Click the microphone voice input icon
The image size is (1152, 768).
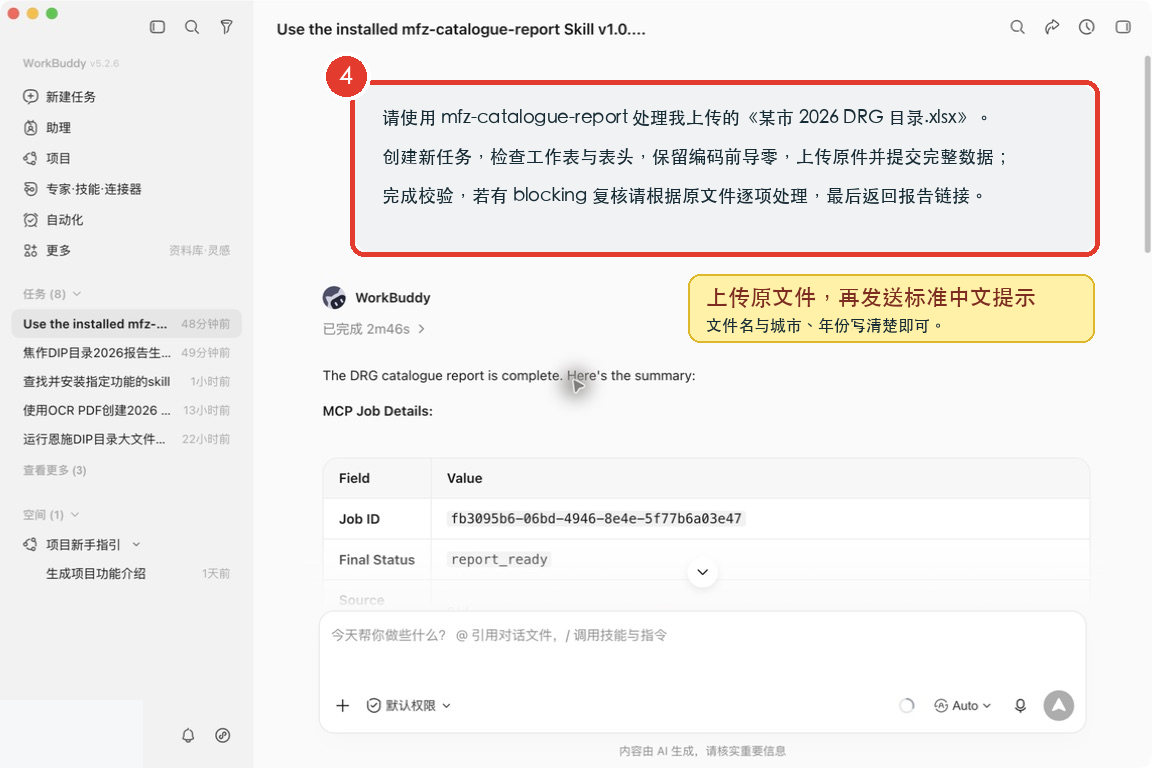[1020, 706]
